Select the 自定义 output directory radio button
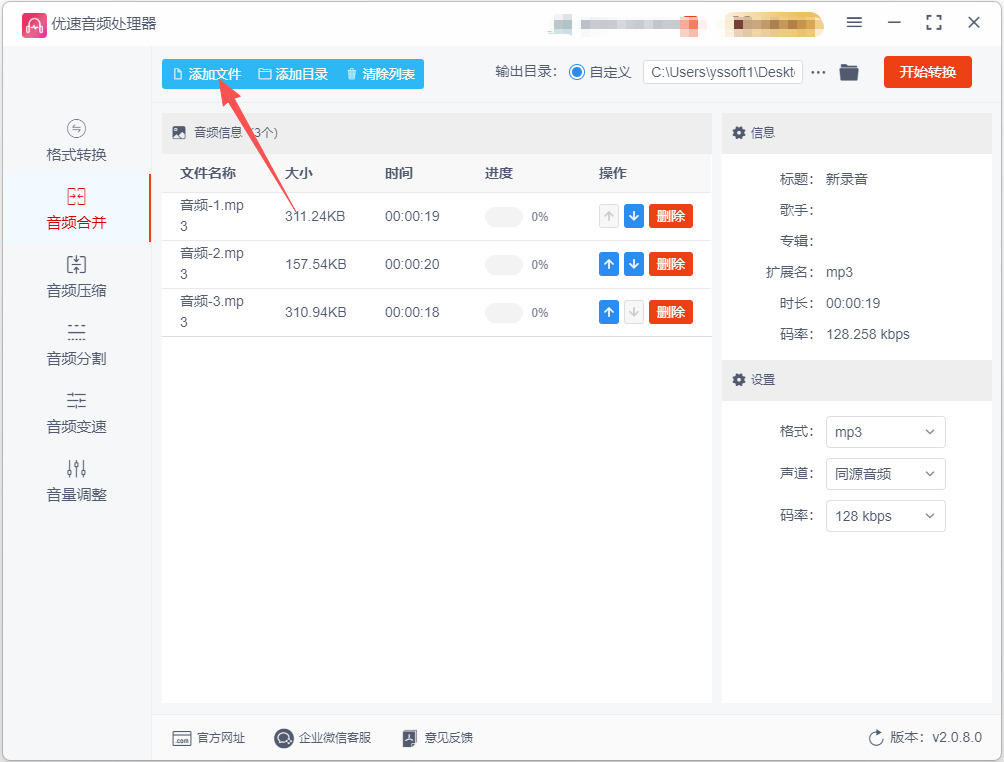1004x762 pixels. pyautogui.click(x=576, y=72)
